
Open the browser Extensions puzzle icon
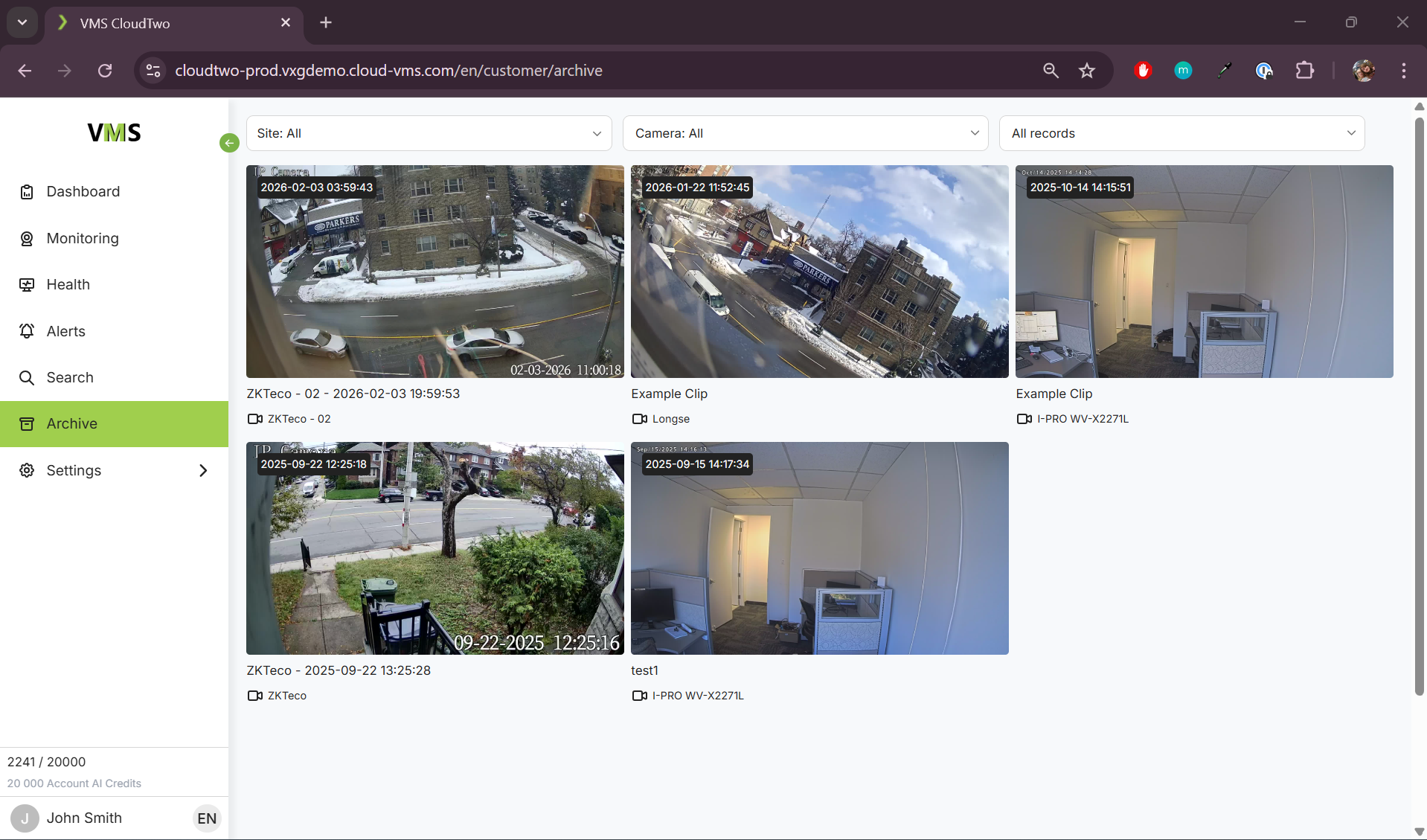pos(1304,71)
